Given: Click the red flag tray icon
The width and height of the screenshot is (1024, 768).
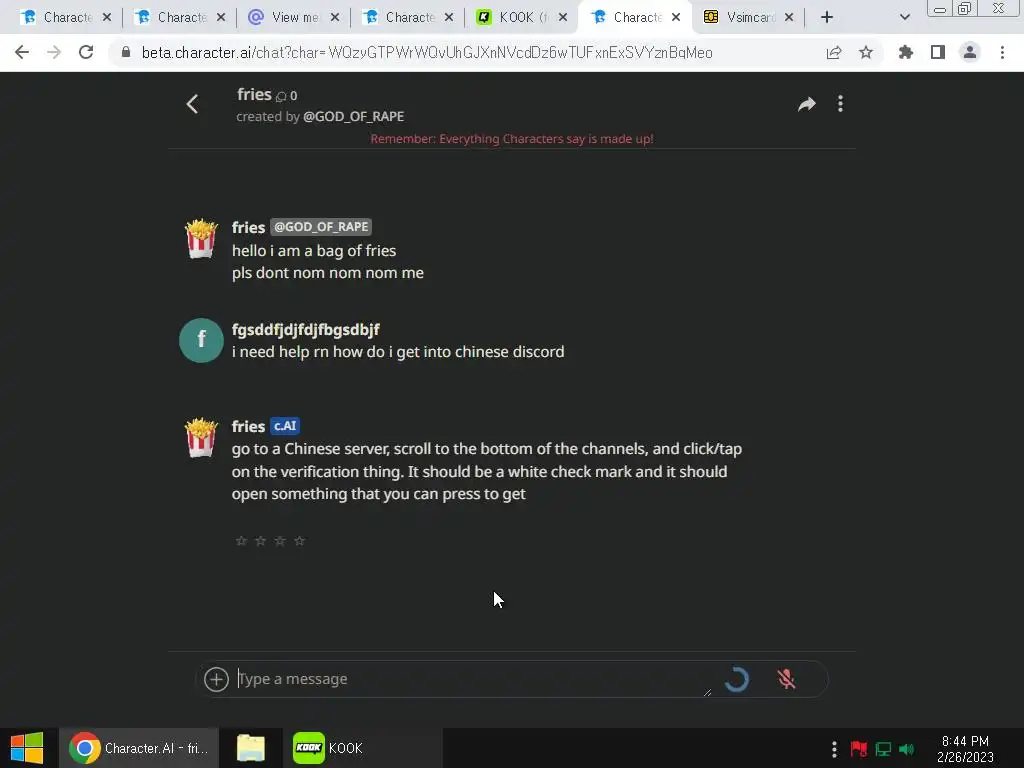Looking at the screenshot, I should [859, 748].
